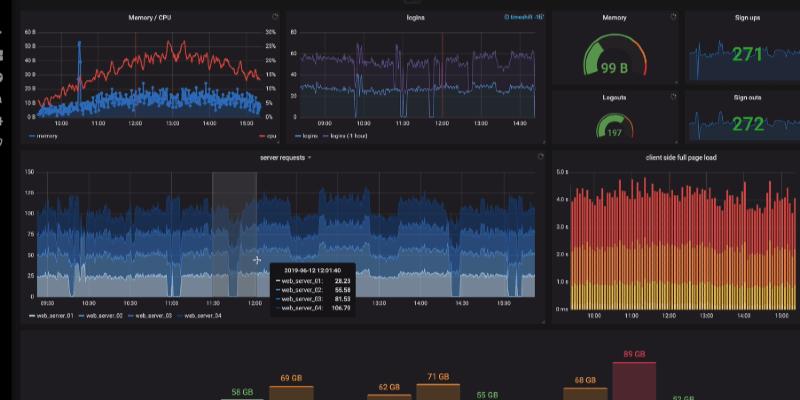Click the Memory gauge panel loading icon
This screenshot has height=400, width=800.
pos(673,17)
